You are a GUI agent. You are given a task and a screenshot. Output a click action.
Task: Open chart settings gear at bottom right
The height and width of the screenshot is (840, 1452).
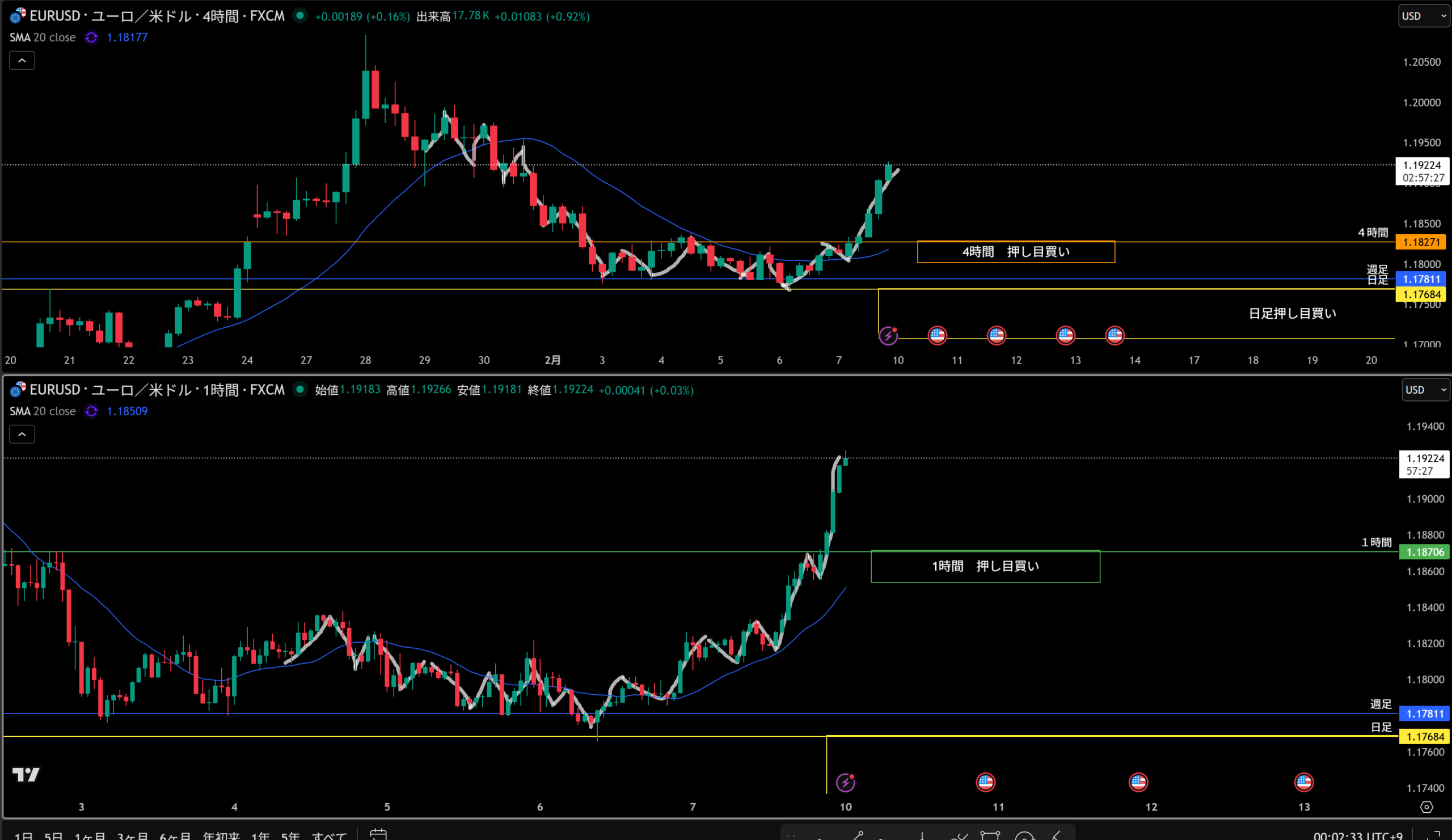pos(1426,807)
